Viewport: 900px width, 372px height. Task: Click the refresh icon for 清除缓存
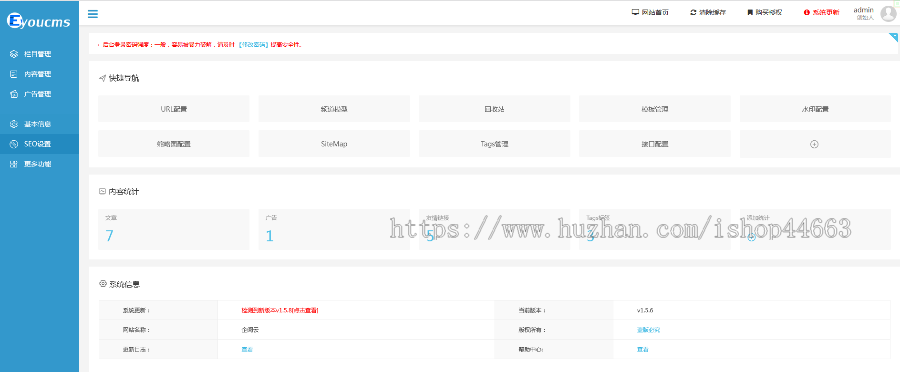pyautogui.click(x=693, y=12)
